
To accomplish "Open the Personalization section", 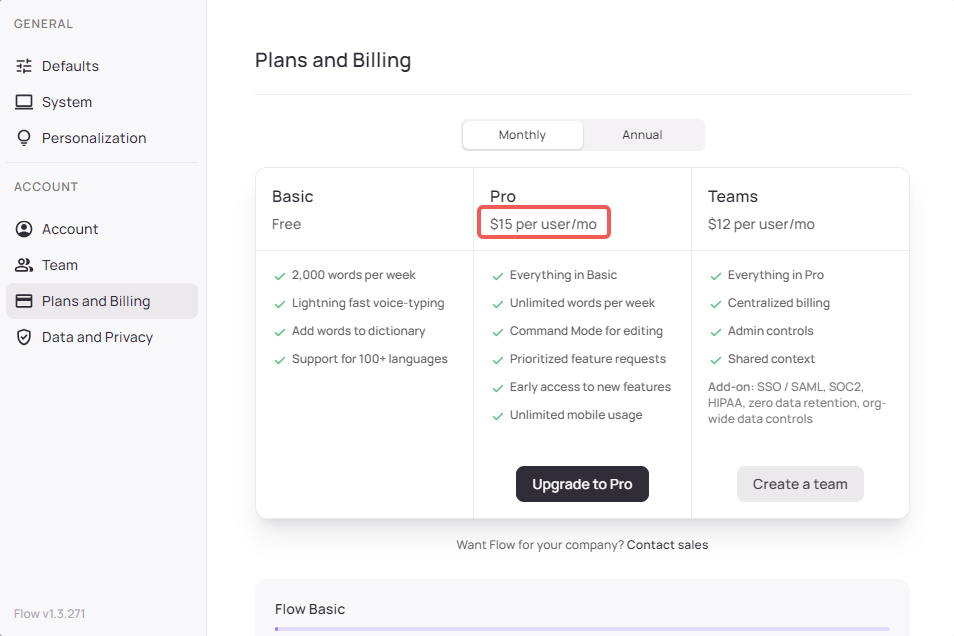I will (94, 138).
